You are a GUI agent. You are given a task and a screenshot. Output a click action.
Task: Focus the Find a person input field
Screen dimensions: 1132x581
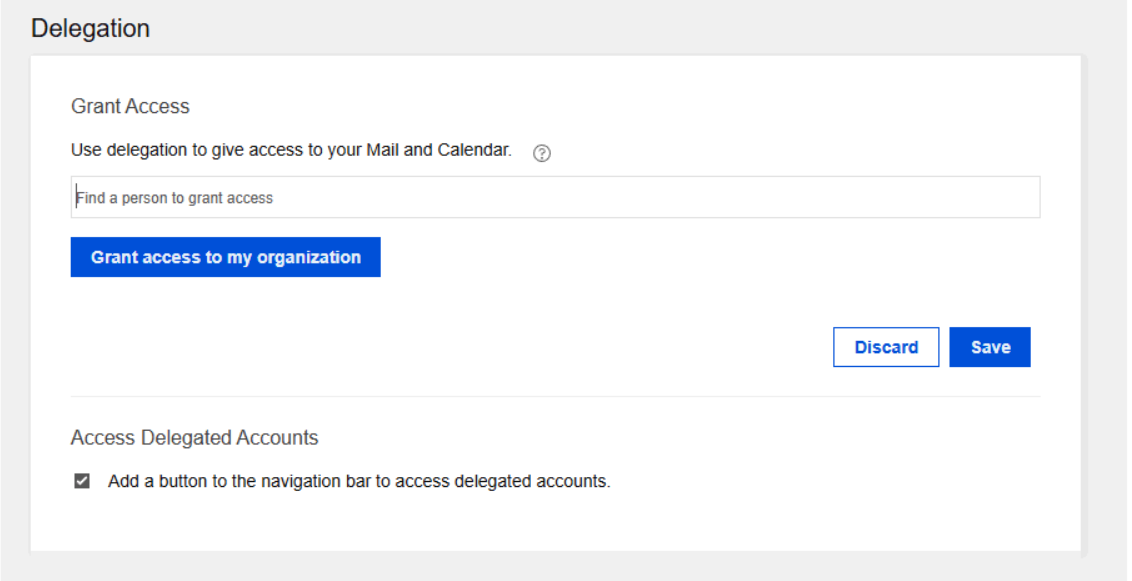click(555, 198)
